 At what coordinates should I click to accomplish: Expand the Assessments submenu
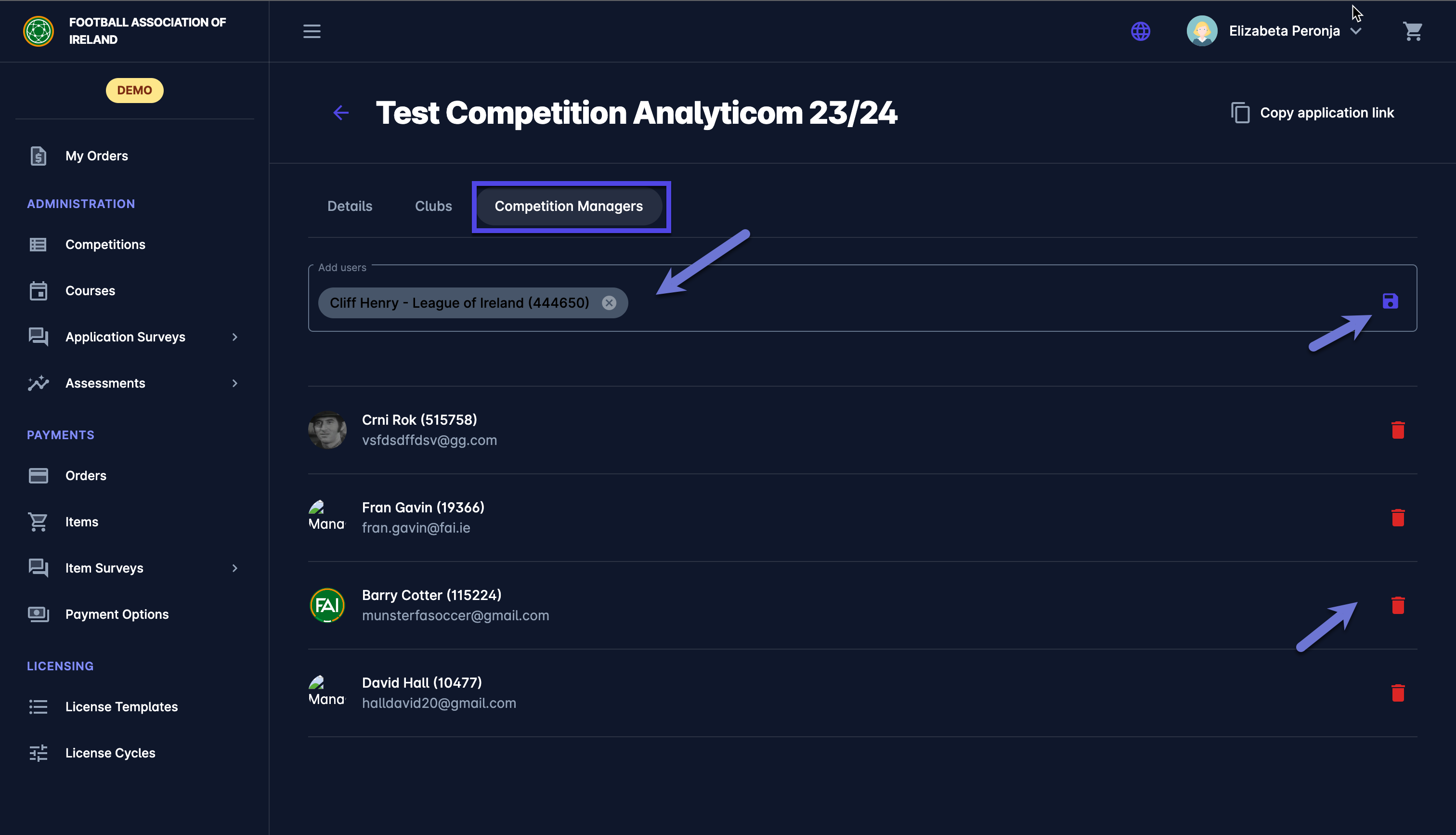(x=234, y=383)
